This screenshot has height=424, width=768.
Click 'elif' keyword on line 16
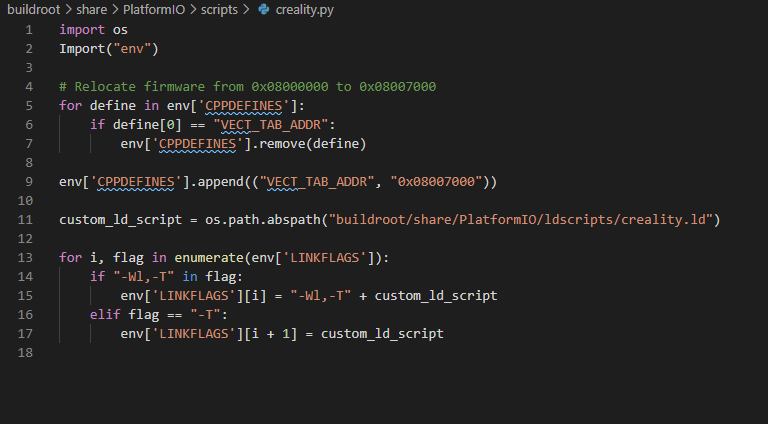tap(105, 314)
